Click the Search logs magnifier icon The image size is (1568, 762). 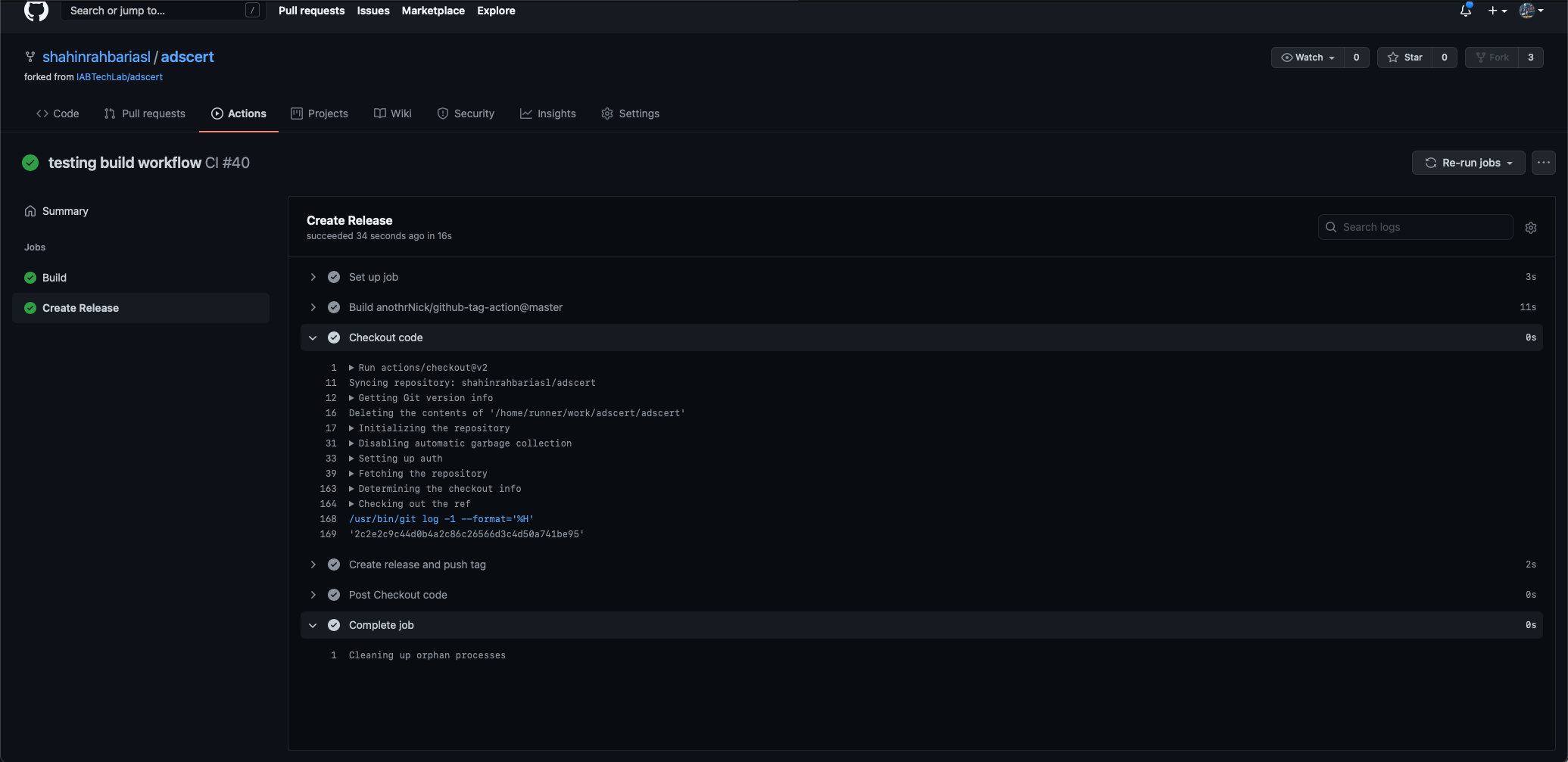coord(1331,227)
